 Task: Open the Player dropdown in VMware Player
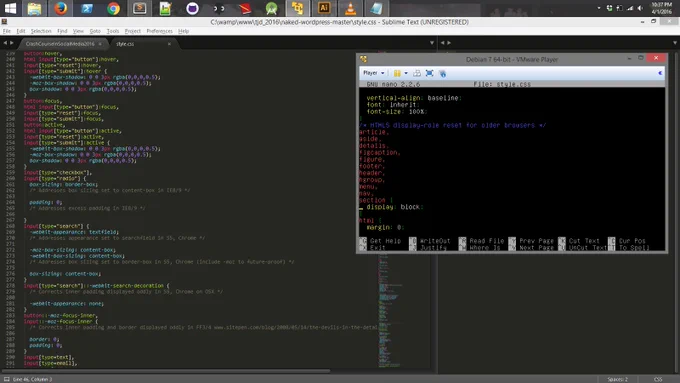373,73
